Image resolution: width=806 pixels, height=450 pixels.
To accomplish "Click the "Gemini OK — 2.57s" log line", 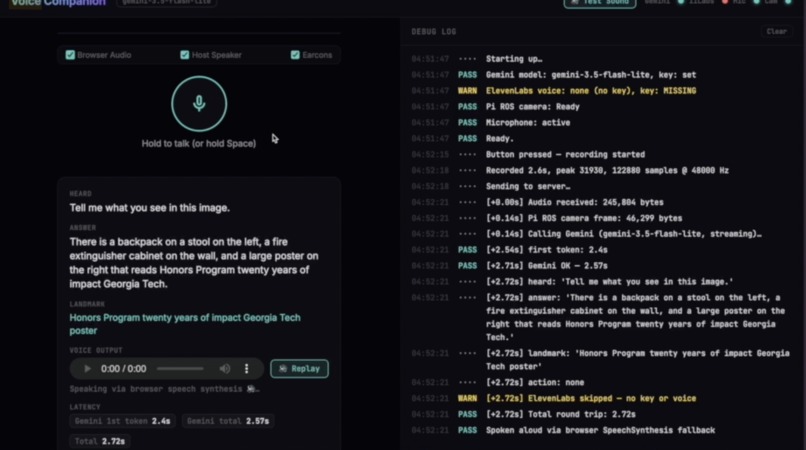I will tap(546, 266).
